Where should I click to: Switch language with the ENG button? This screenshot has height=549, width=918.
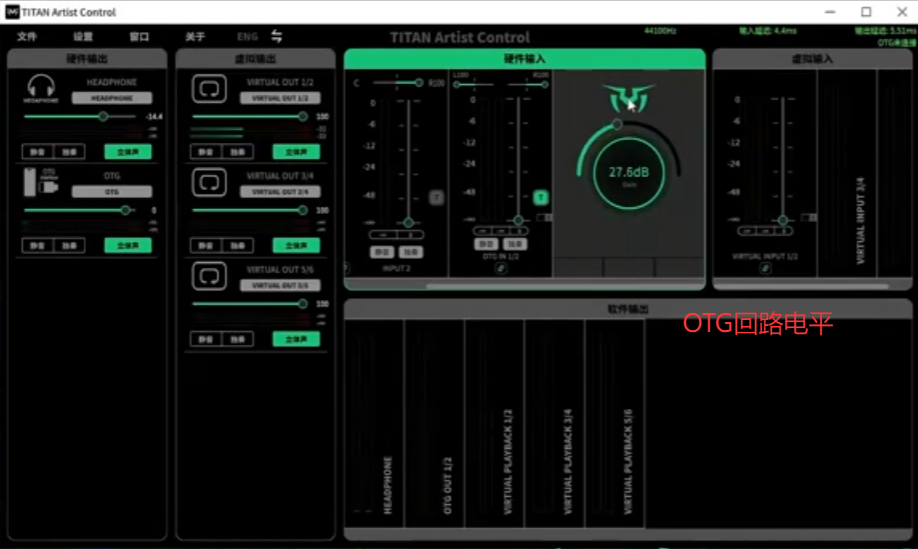(x=247, y=37)
